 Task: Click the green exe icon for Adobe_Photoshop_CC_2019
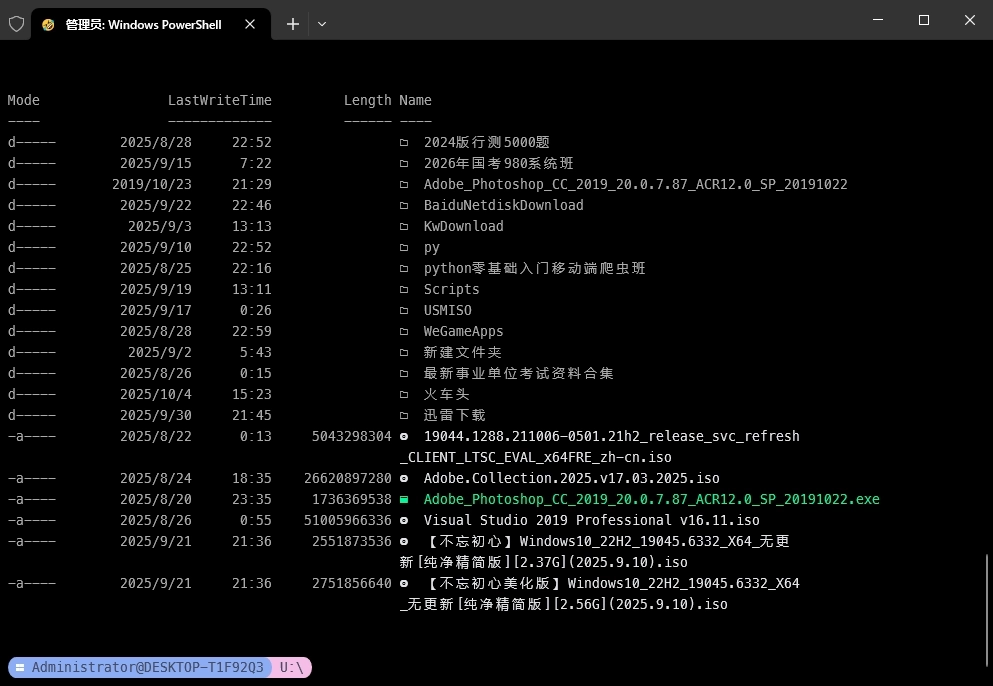coord(404,499)
